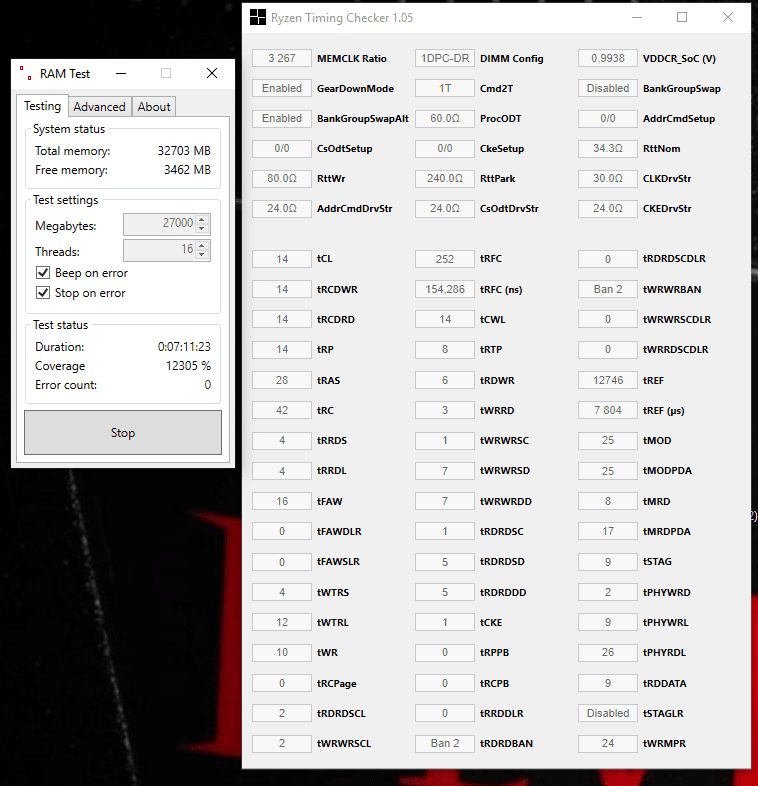Click the tMRDPDA value 17
Viewport: 758px width, 786px height.
608,531
